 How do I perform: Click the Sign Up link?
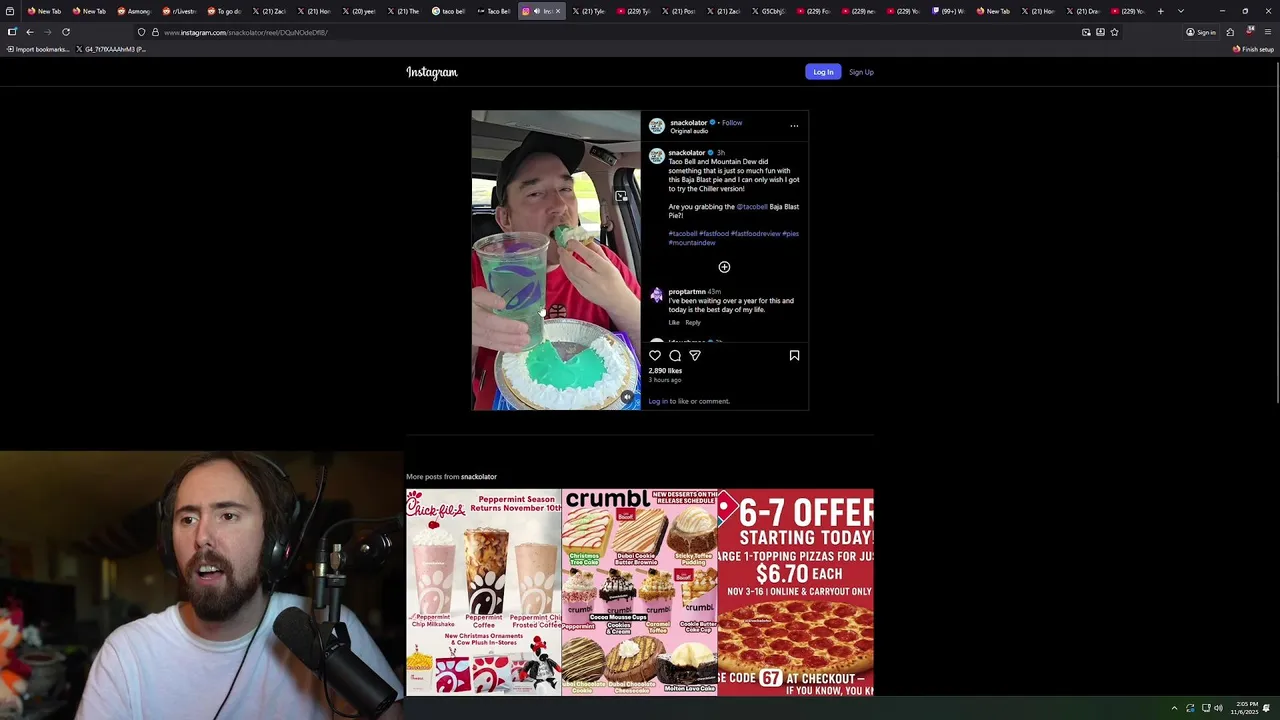(x=861, y=72)
